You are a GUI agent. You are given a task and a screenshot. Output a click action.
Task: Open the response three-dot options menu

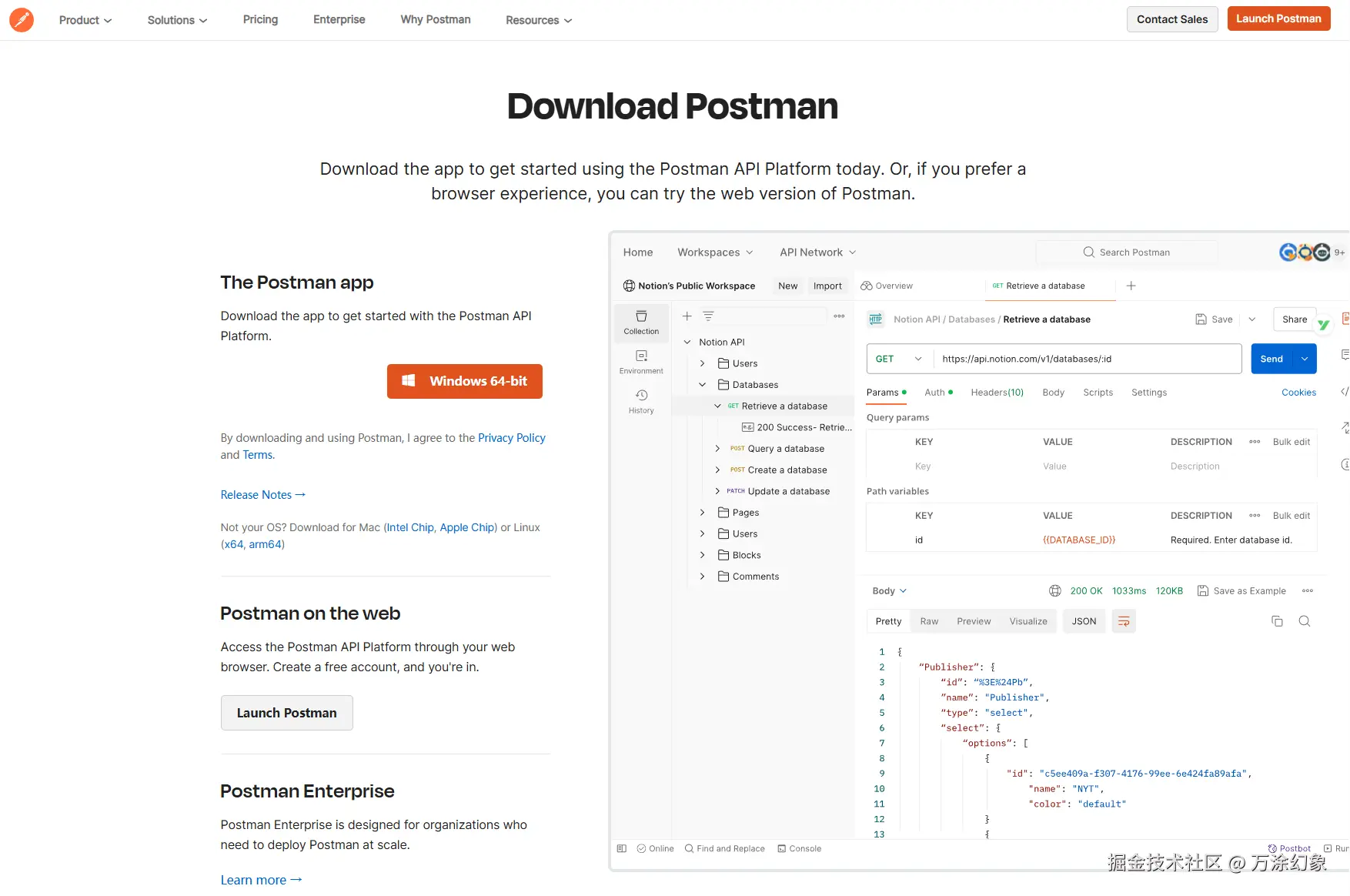point(1308,591)
